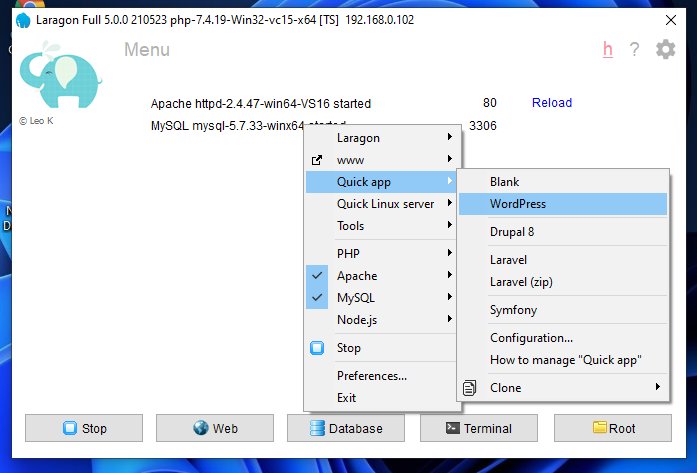Open the Root folder button
The width and height of the screenshot is (697, 473).
point(614,428)
